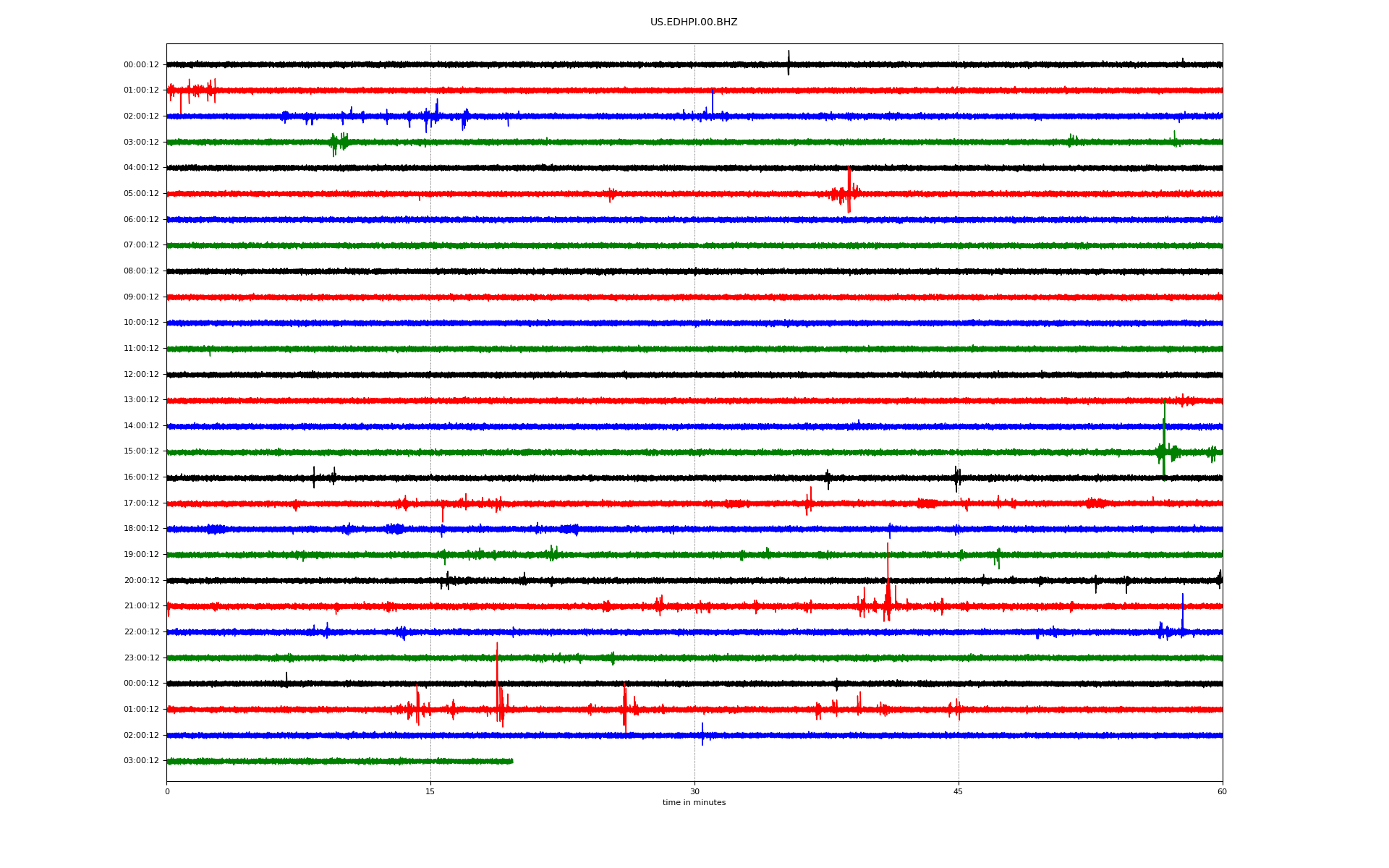Click the large green spike on 15:00:12 trace
Viewport: 1389px width, 868px height.
1164,434
